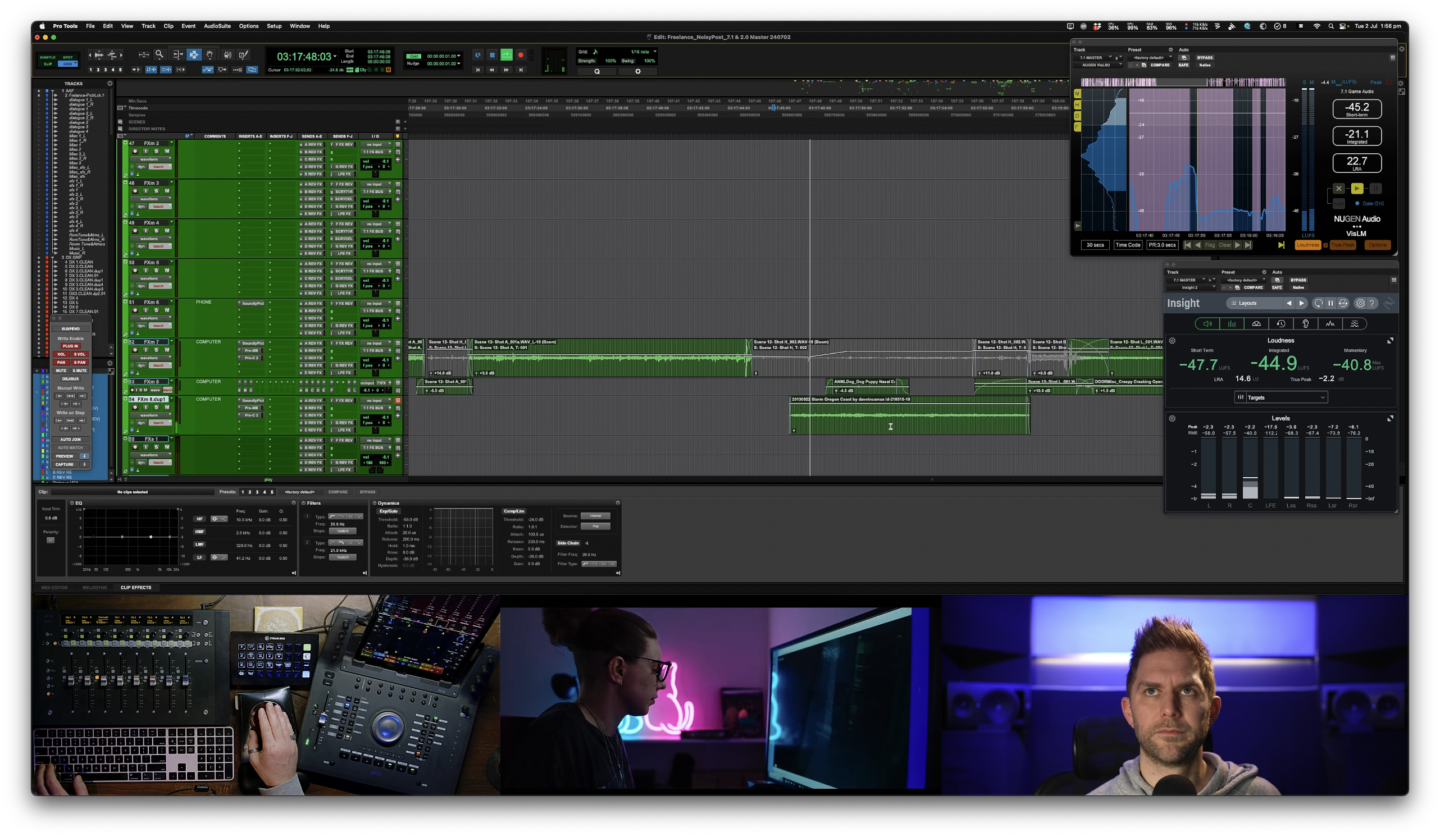
Task: Click the Stop button in transport
Action: pyautogui.click(x=491, y=55)
